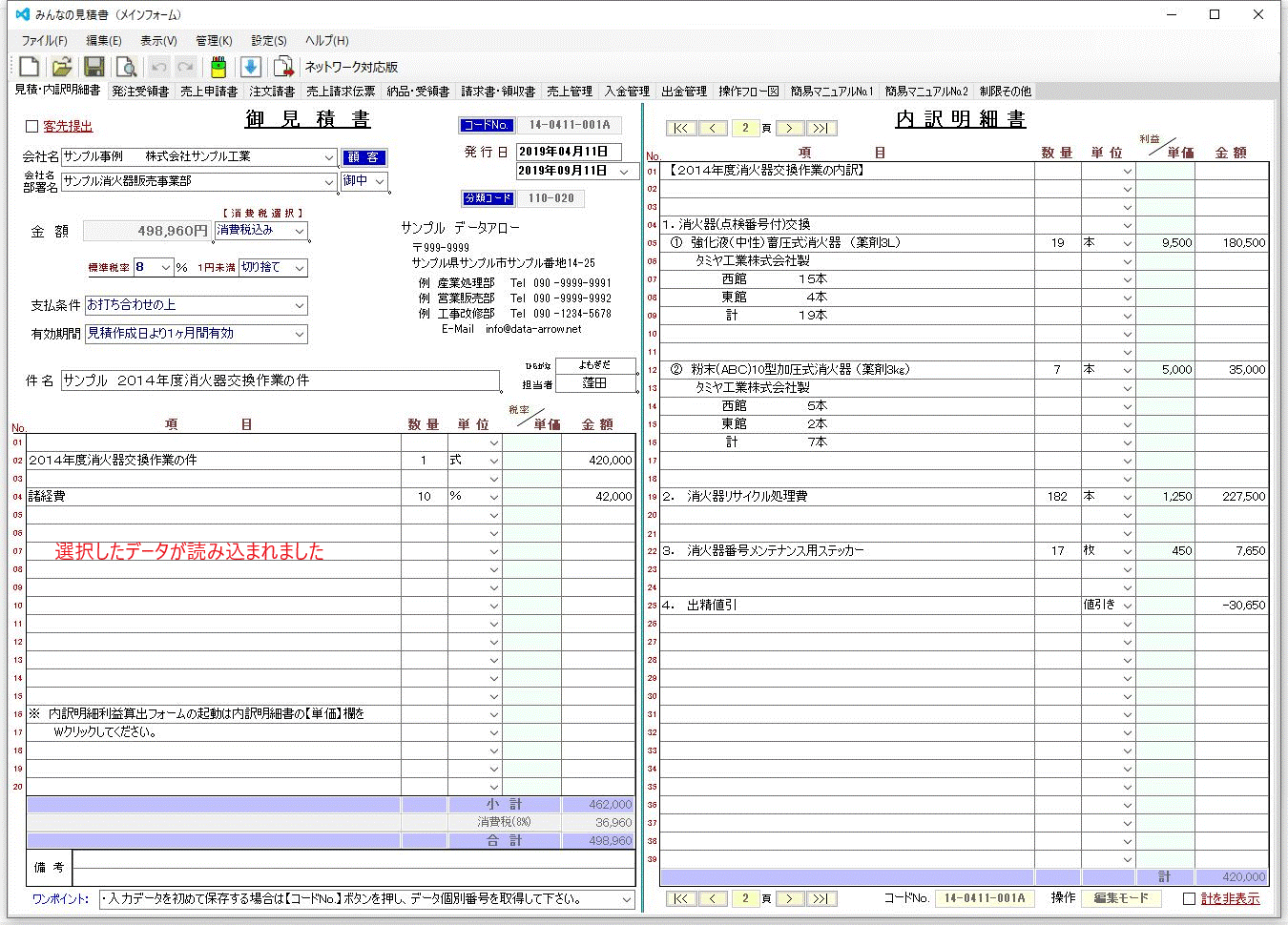
Task: Open the 2019年09月11日 date dropdown
Action: click(x=625, y=172)
